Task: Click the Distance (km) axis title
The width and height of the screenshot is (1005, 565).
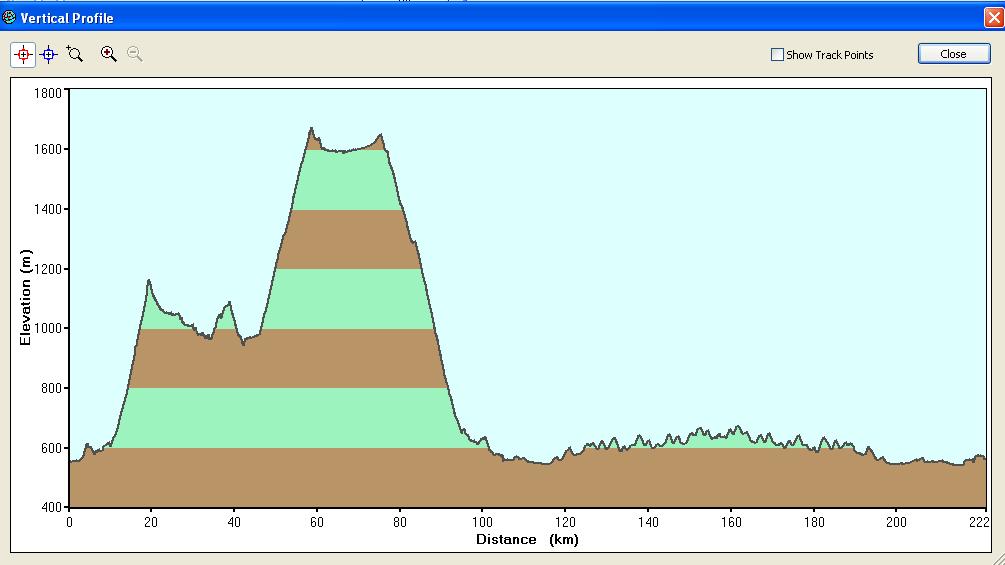Action: (x=527, y=540)
